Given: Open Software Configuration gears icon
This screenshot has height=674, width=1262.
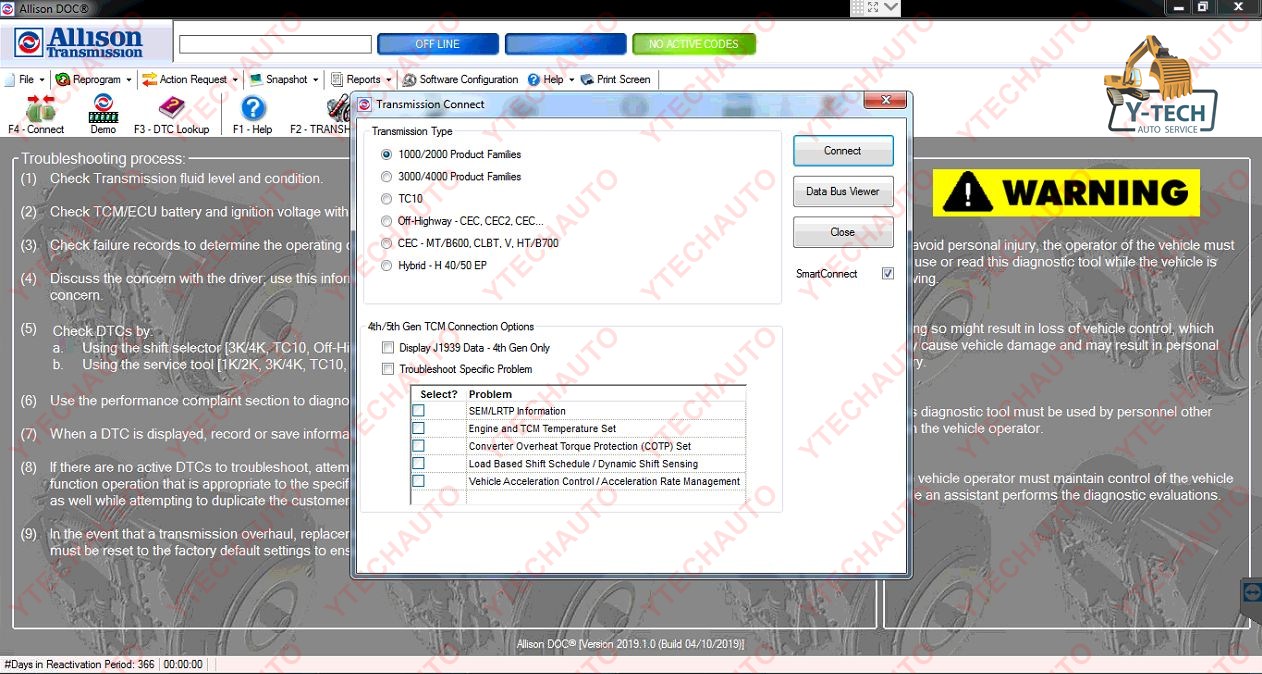Looking at the screenshot, I should [x=408, y=79].
